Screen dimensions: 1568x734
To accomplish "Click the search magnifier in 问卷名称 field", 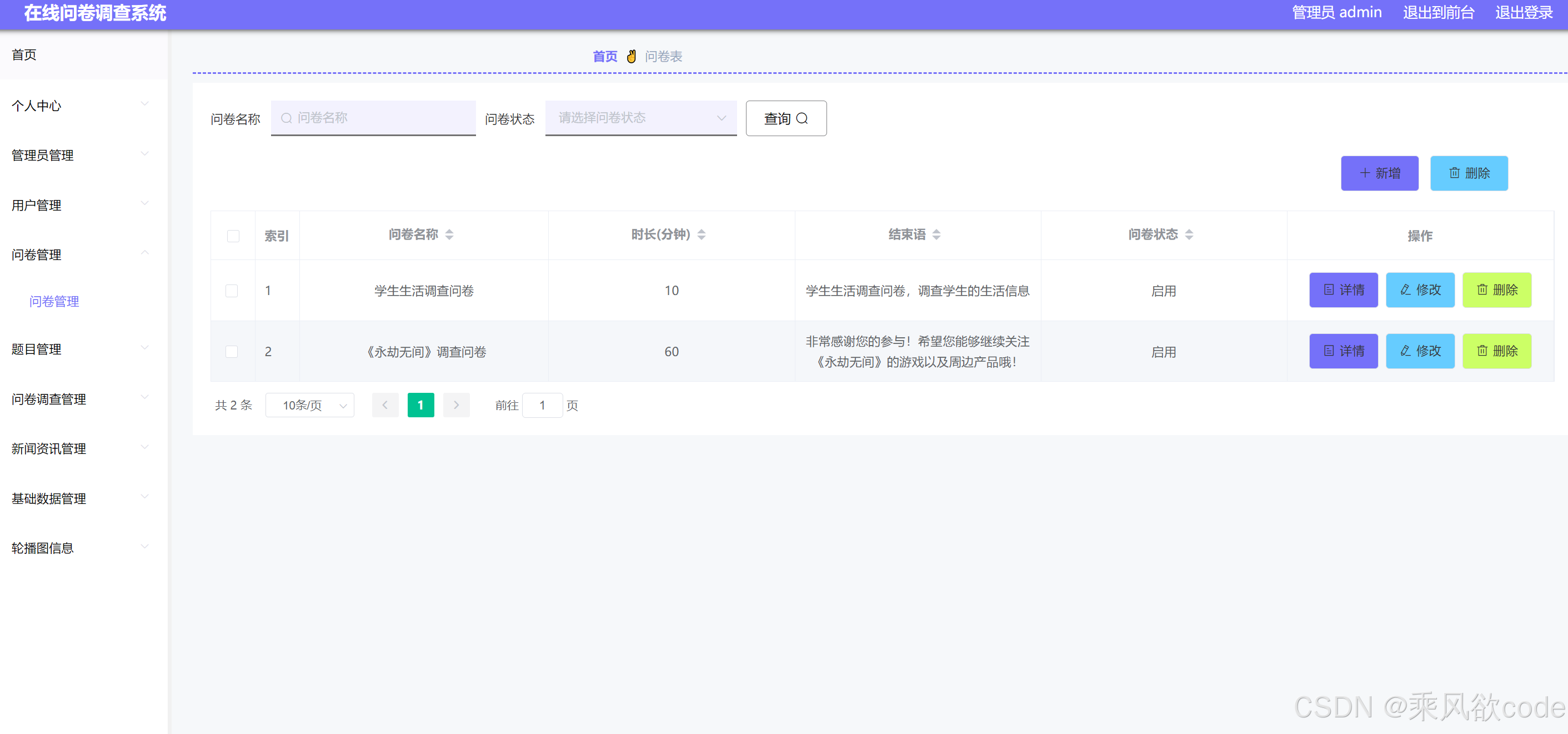I will coord(286,118).
